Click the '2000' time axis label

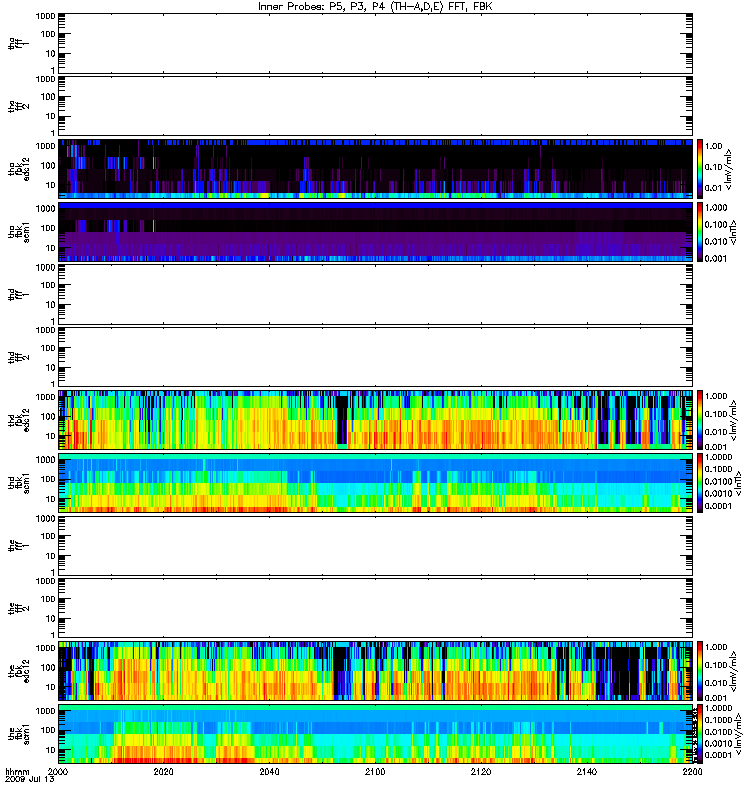58,771
